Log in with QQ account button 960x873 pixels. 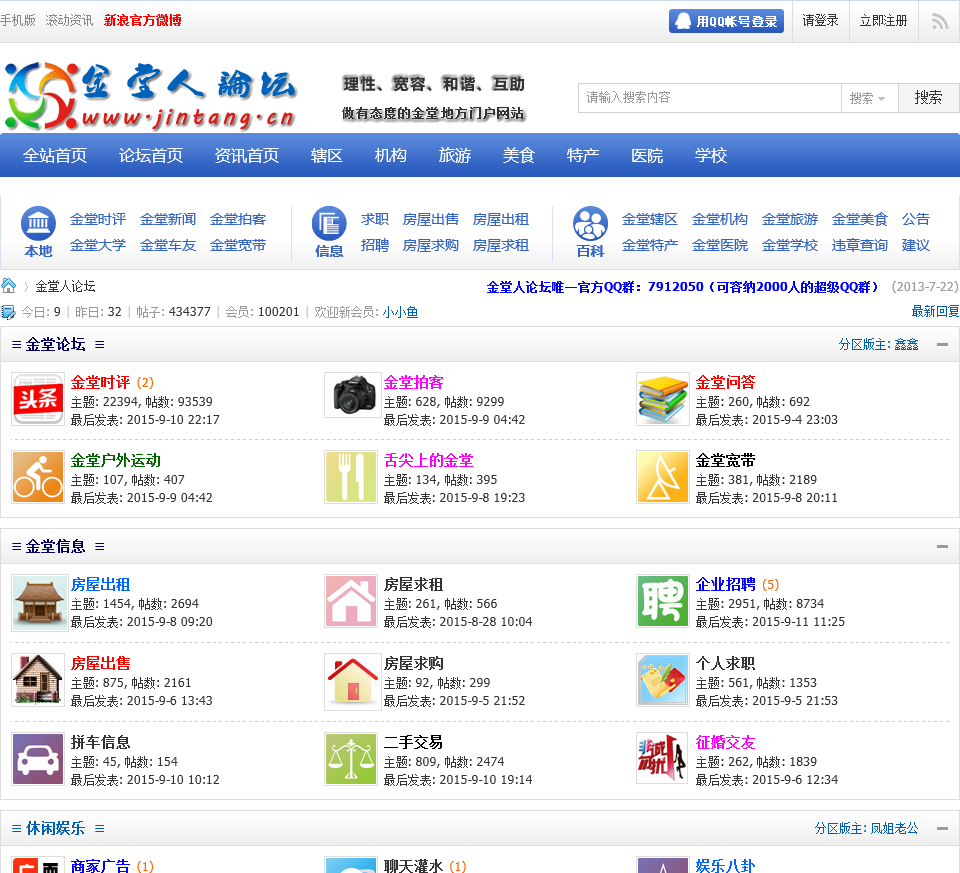726,21
